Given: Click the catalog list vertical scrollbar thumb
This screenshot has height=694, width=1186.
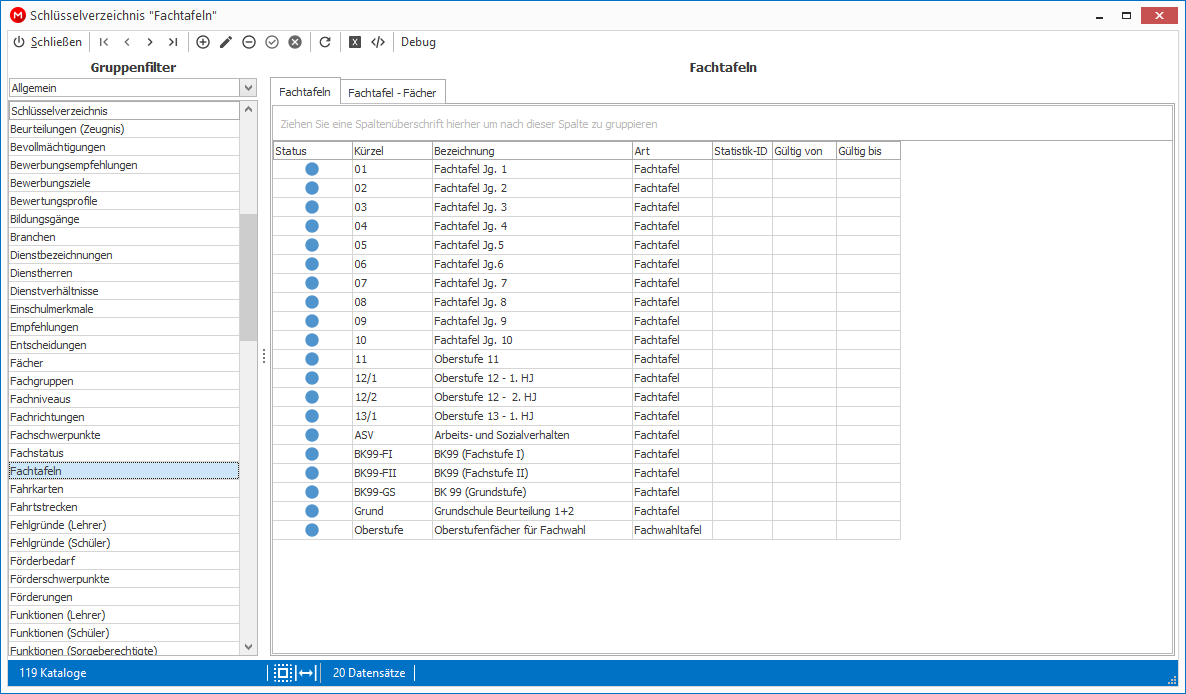Looking at the screenshot, I should (x=248, y=277).
